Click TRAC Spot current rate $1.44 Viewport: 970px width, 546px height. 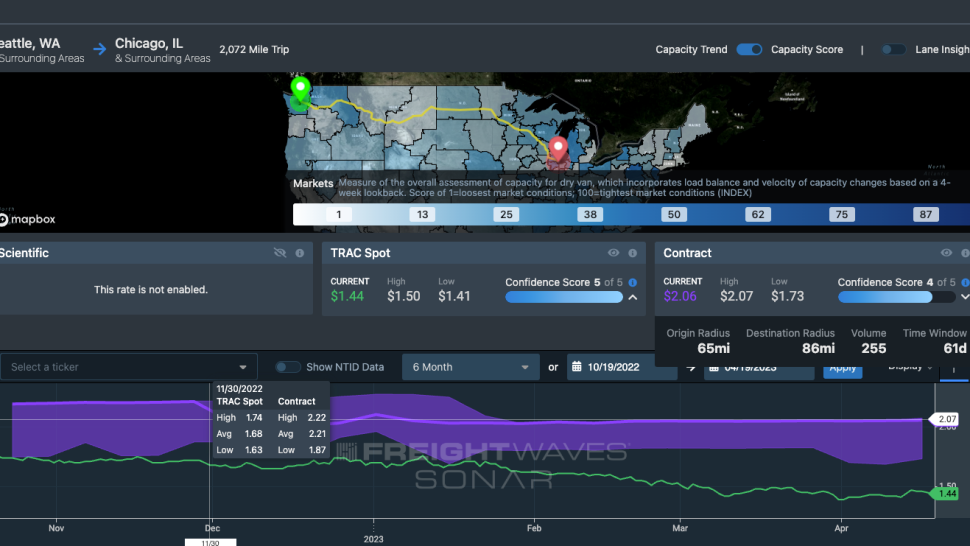pos(347,296)
